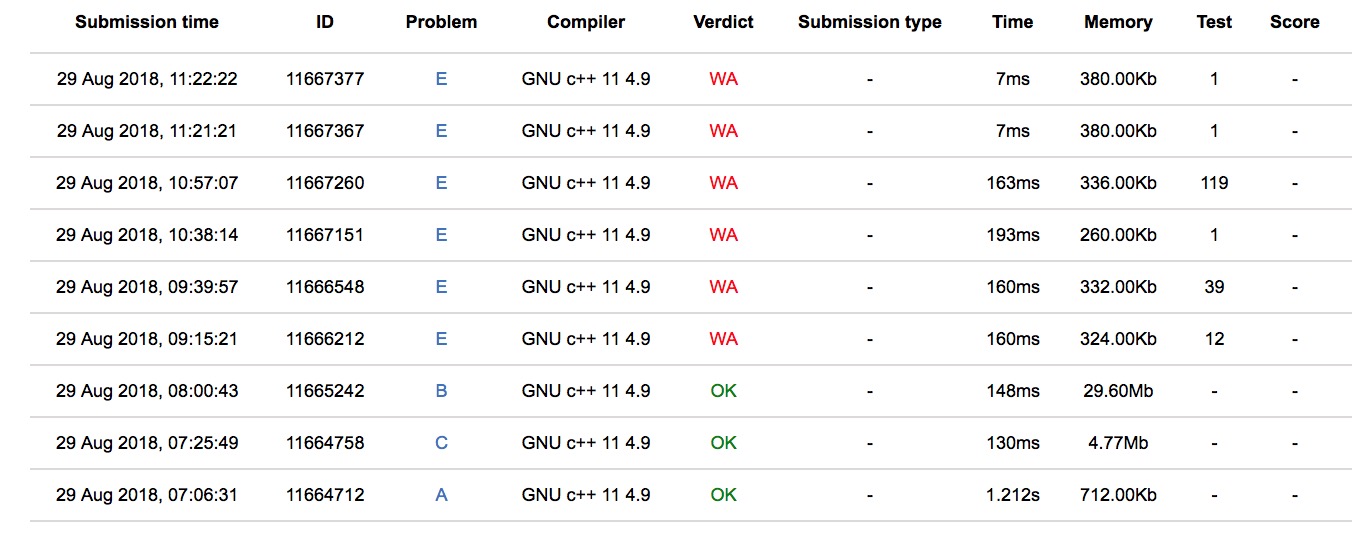The image size is (1352, 534).
Task: Open problem A link
Action: click(x=441, y=495)
